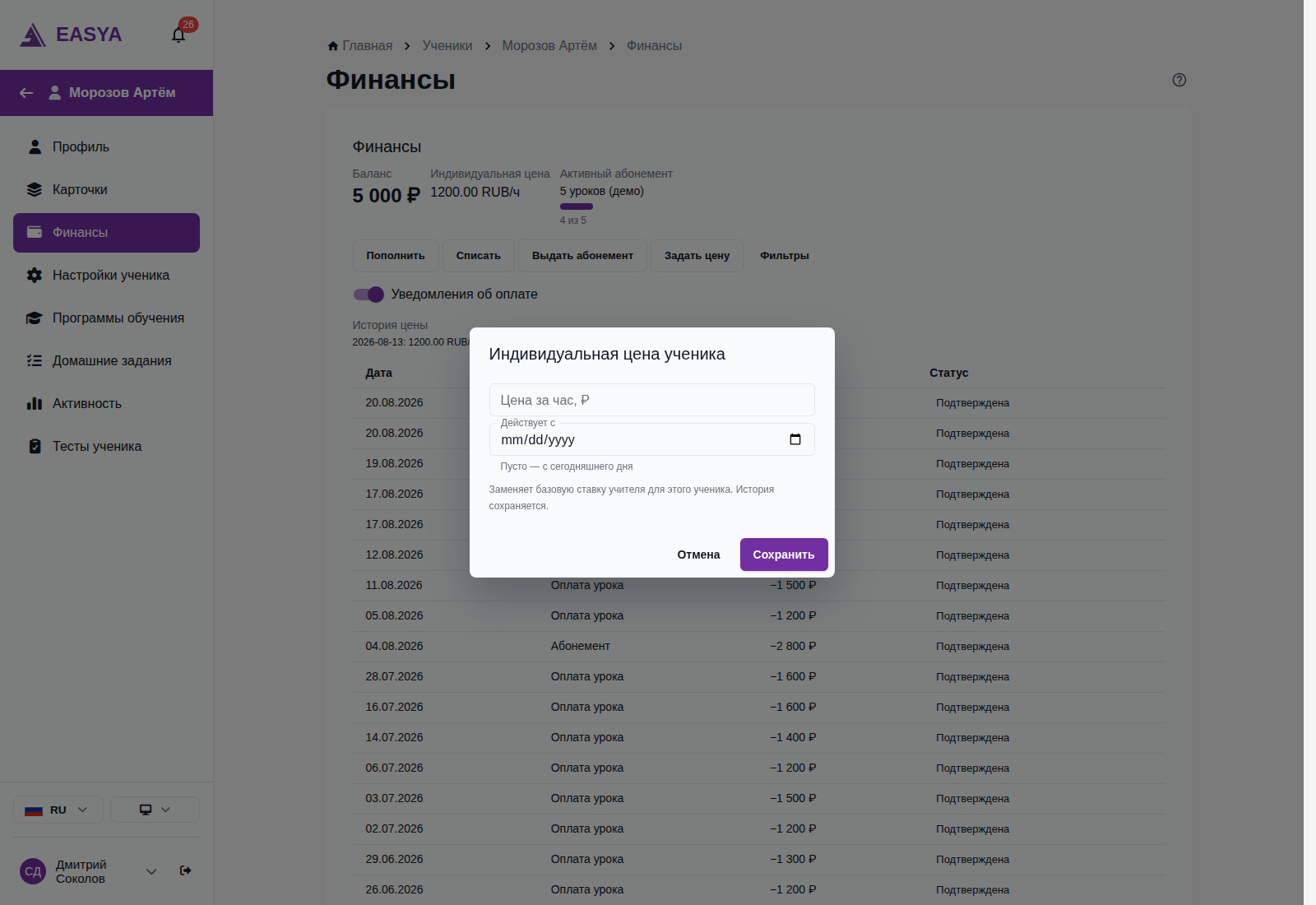This screenshot has width=1316, height=905.
Task: Open Программы обучения in the sidebar
Action: [x=106, y=318]
